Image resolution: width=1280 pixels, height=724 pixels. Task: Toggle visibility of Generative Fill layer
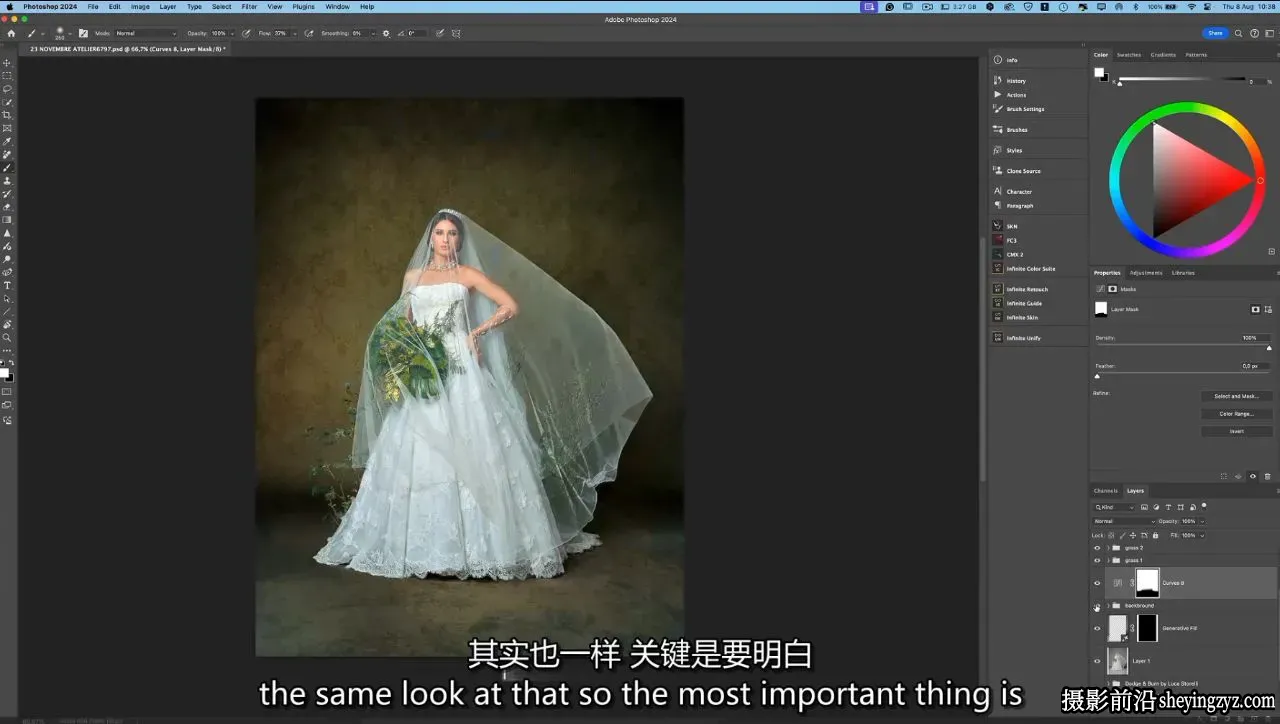coord(1097,628)
